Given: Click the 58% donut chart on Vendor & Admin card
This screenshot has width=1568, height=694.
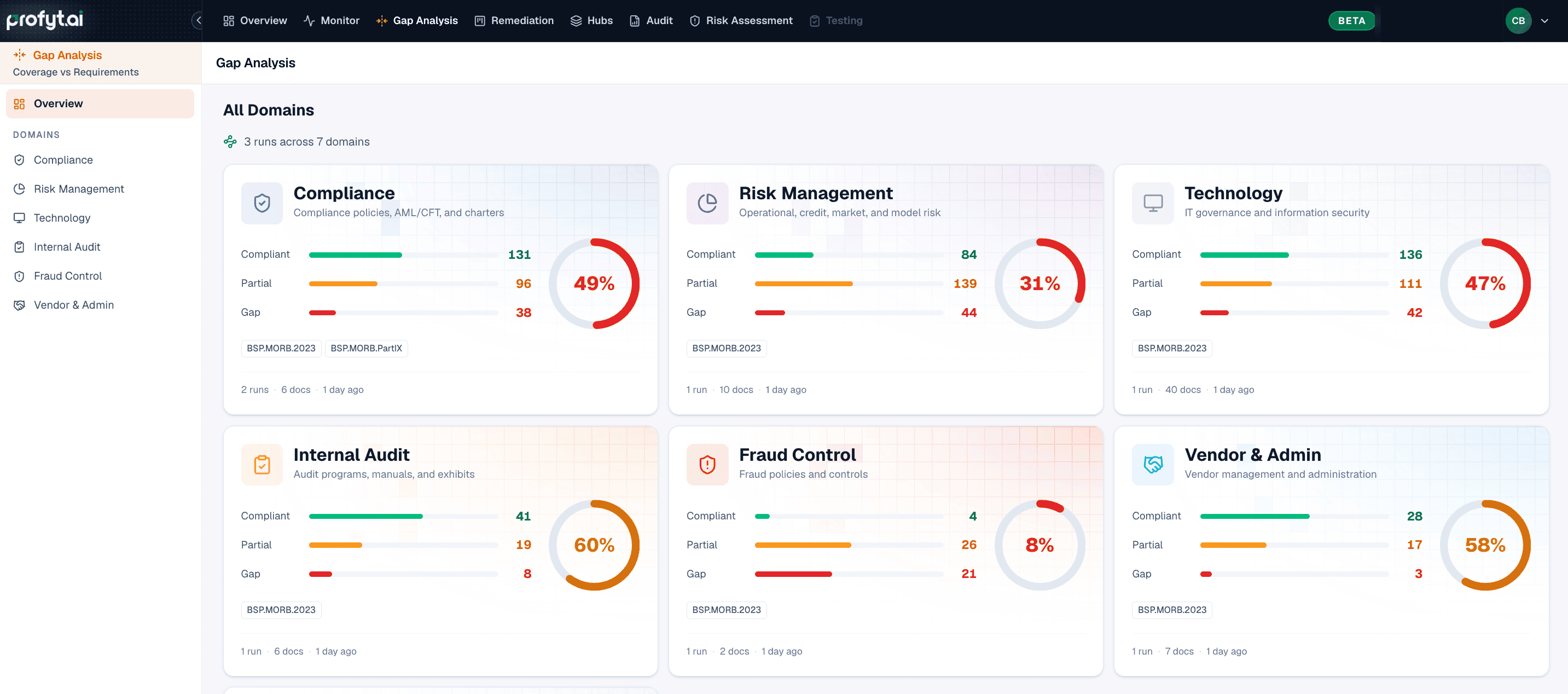Looking at the screenshot, I should click(x=1485, y=546).
